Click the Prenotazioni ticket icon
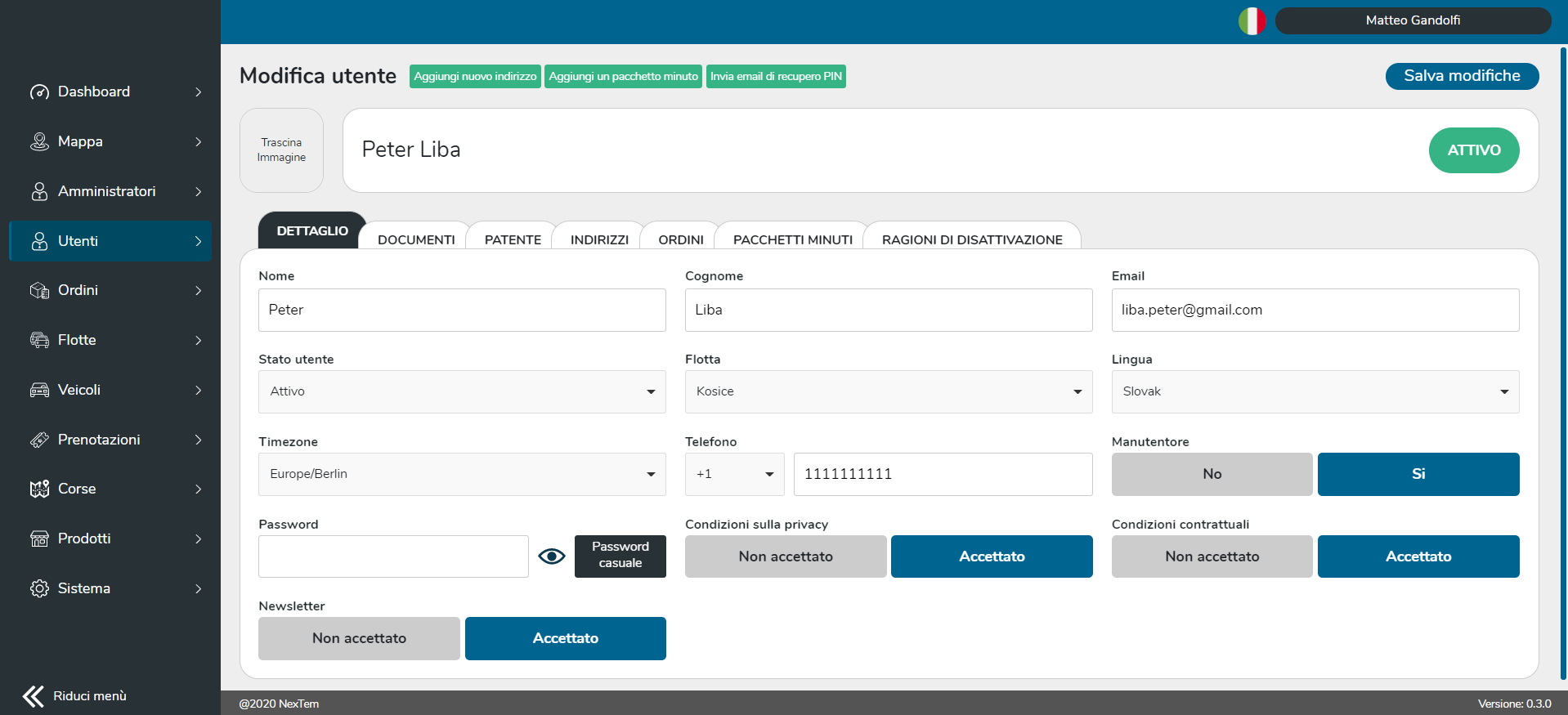The width and height of the screenshot is (1568, 715). [x=39, y=440]
